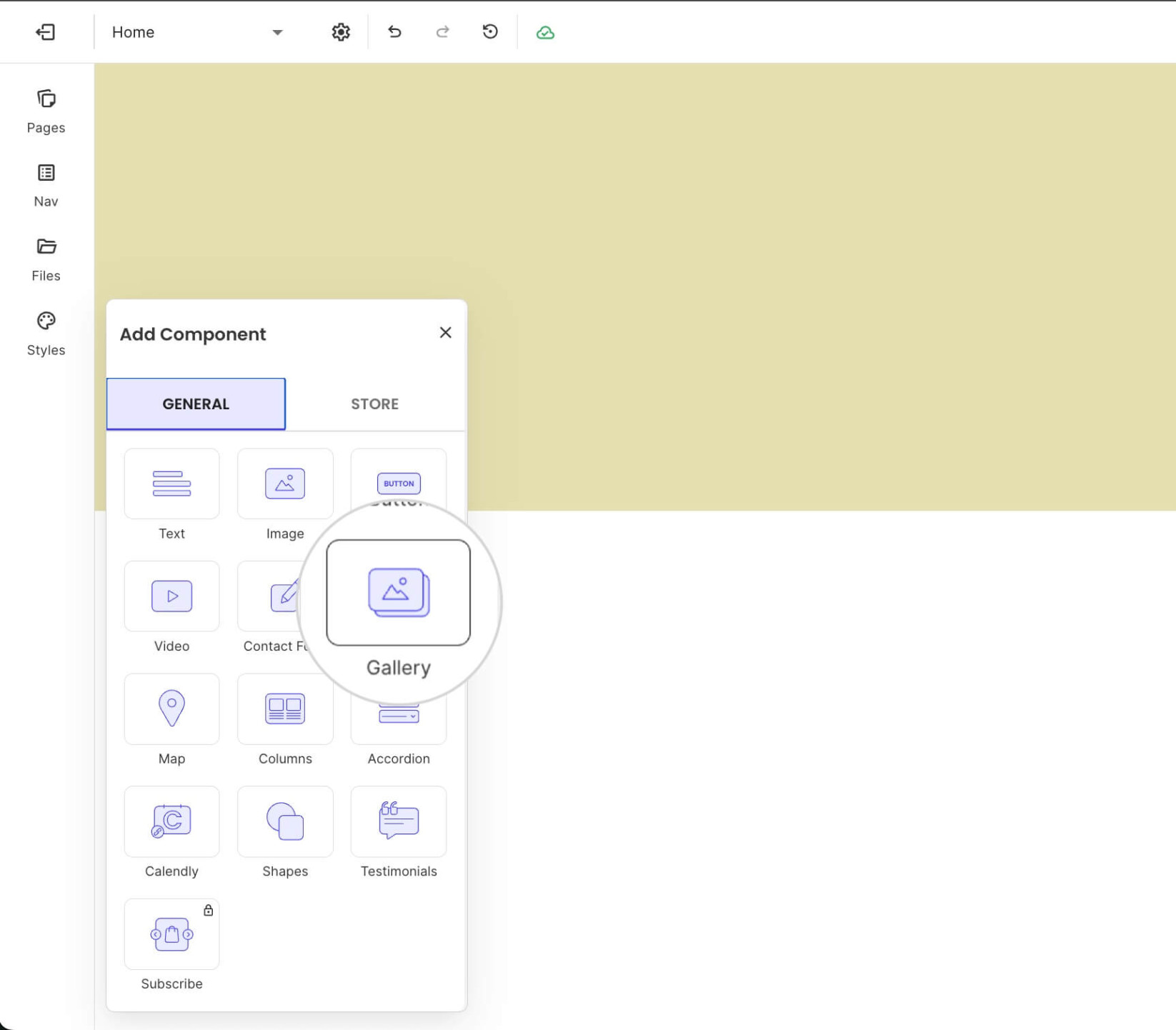Open the Nav sidebar panel

[46, 186]
